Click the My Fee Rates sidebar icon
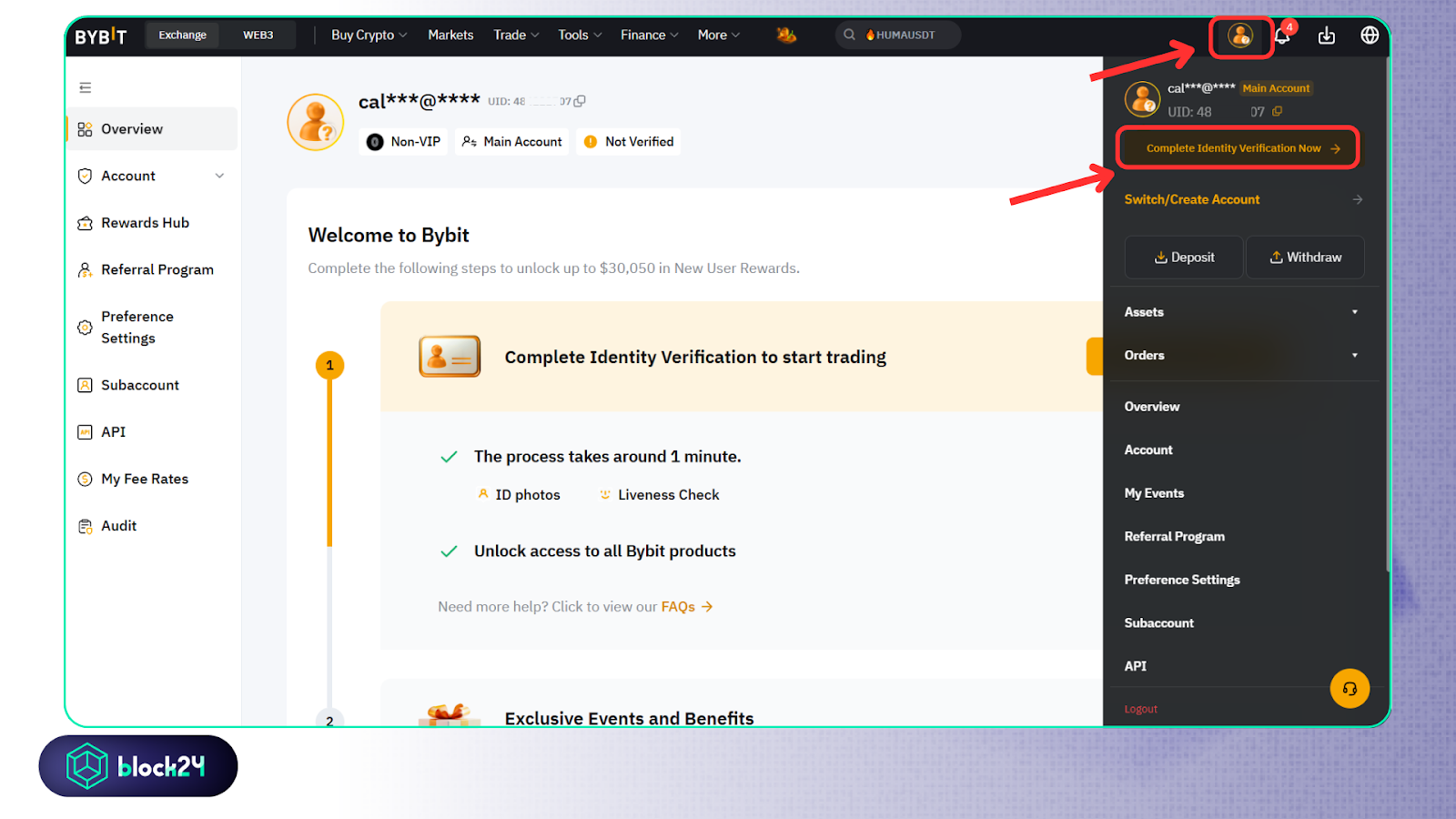The image size is (1456, 819). [x=86, y=479]
